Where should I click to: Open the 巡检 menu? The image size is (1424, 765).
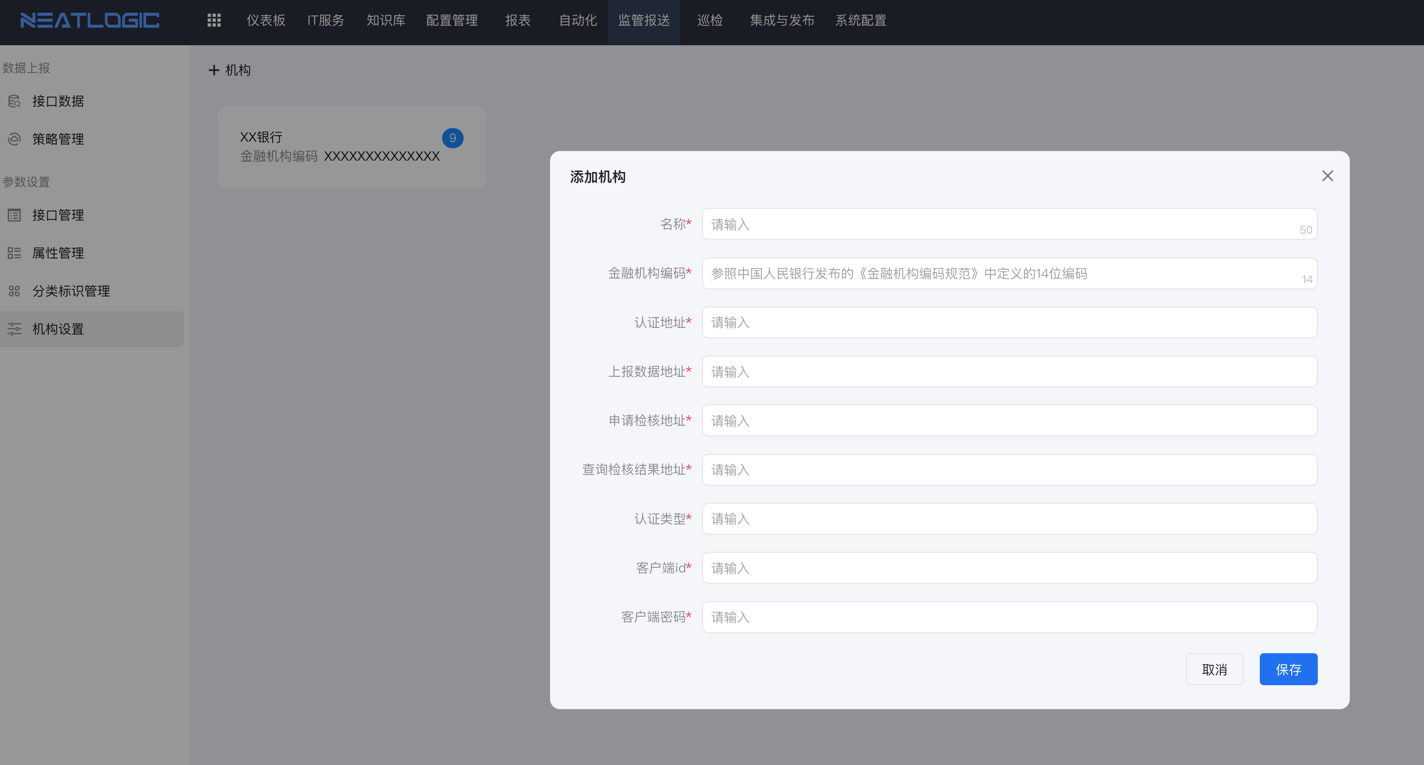710,20
